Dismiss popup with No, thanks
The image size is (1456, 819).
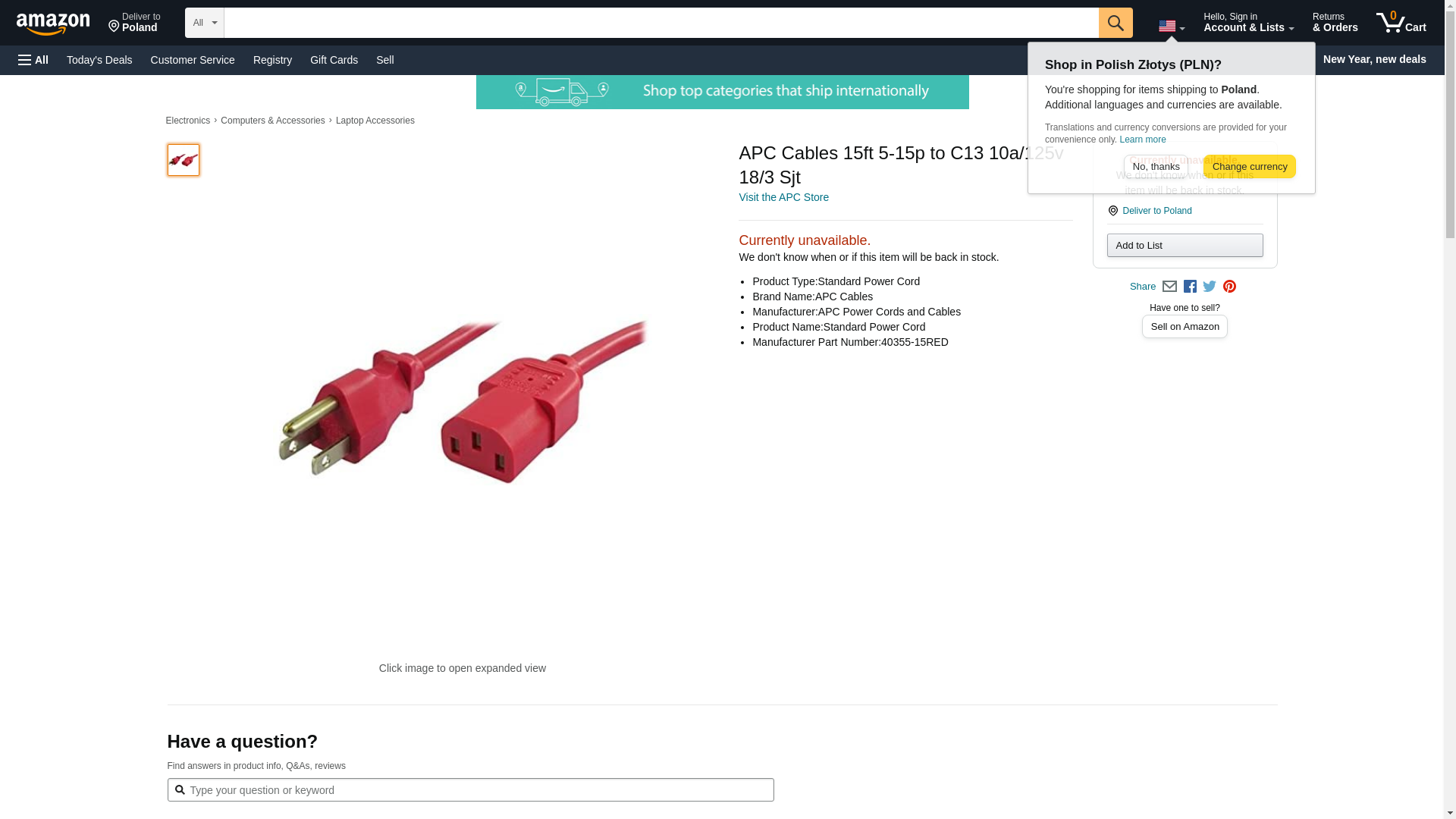(1156, 167)
